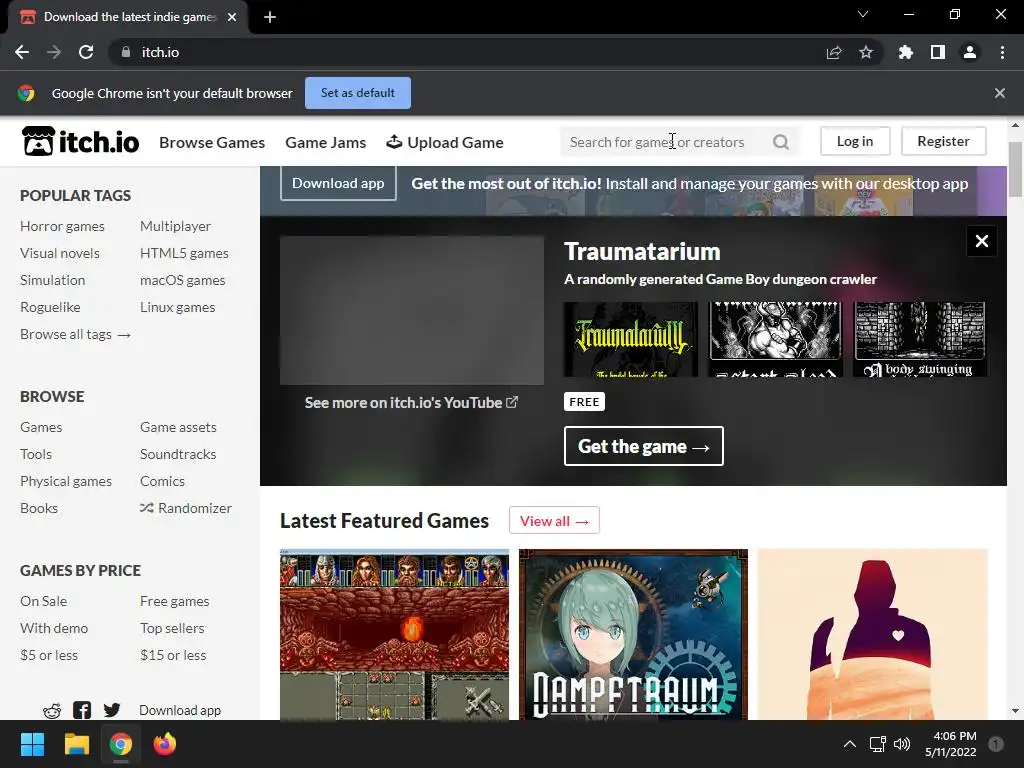Click Download app banner button

point(338,184)
